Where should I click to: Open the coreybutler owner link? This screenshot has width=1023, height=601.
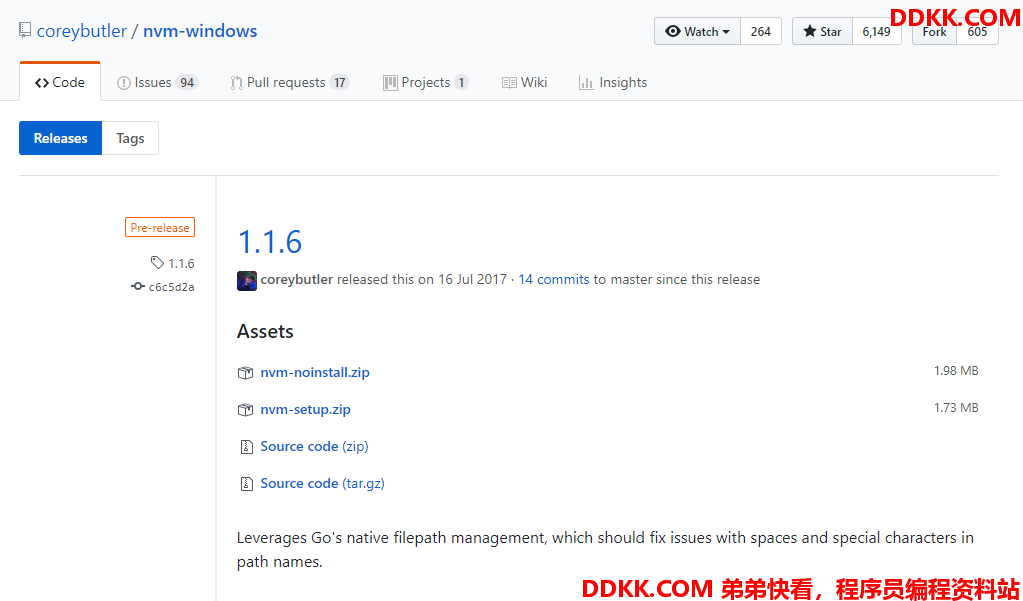click(x=82, y=31)
